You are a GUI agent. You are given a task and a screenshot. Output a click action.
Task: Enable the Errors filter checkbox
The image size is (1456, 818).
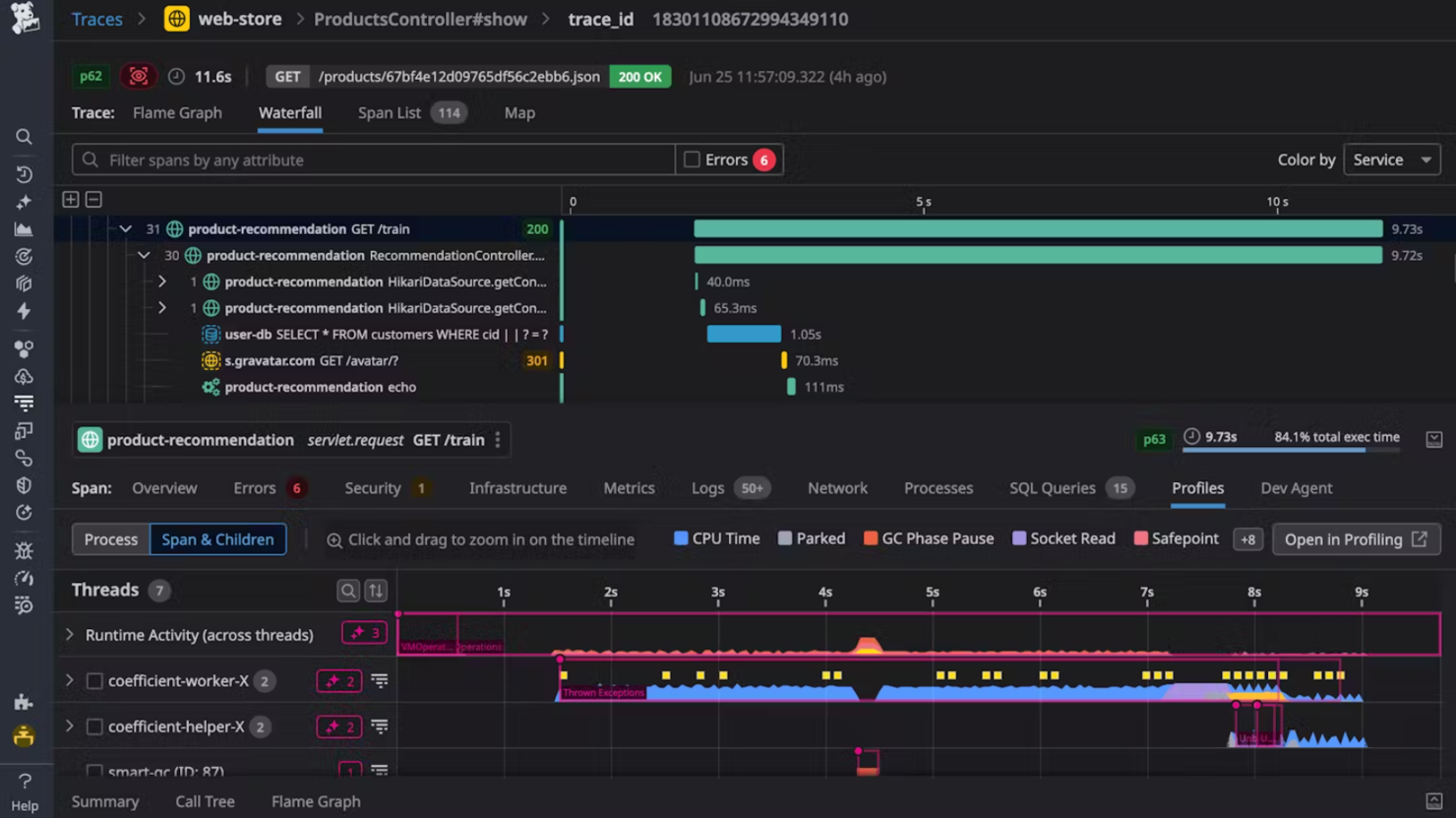[691, 158]
